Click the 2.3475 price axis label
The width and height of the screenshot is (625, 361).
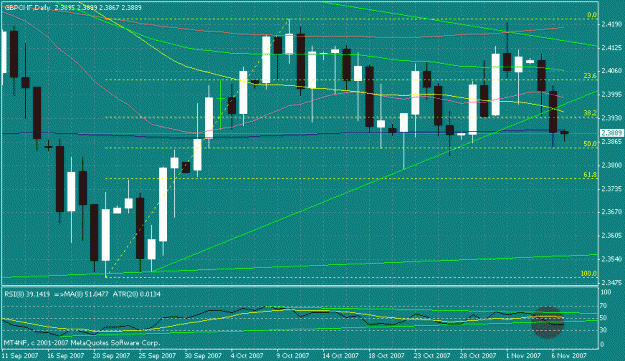pos(612,283)
